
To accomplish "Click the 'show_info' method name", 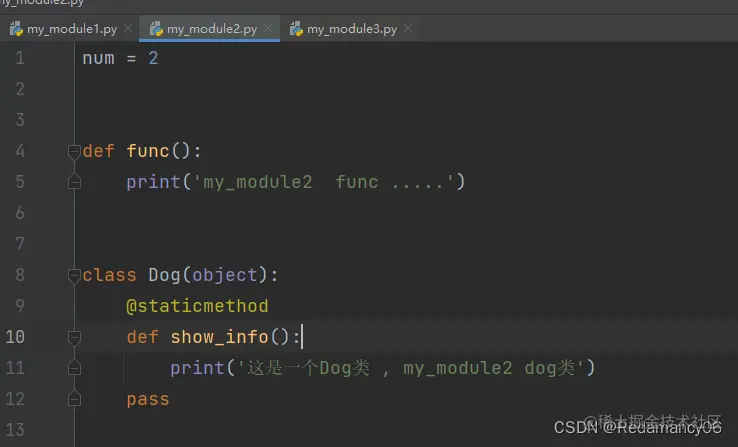I will [219, 337].
